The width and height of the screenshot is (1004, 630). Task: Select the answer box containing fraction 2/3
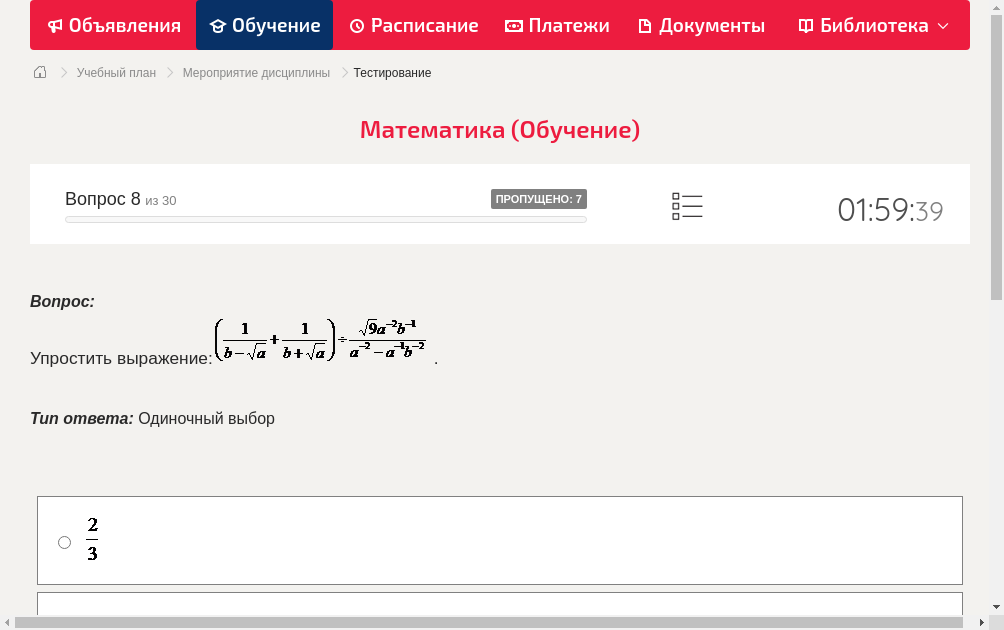pos(500,541)
